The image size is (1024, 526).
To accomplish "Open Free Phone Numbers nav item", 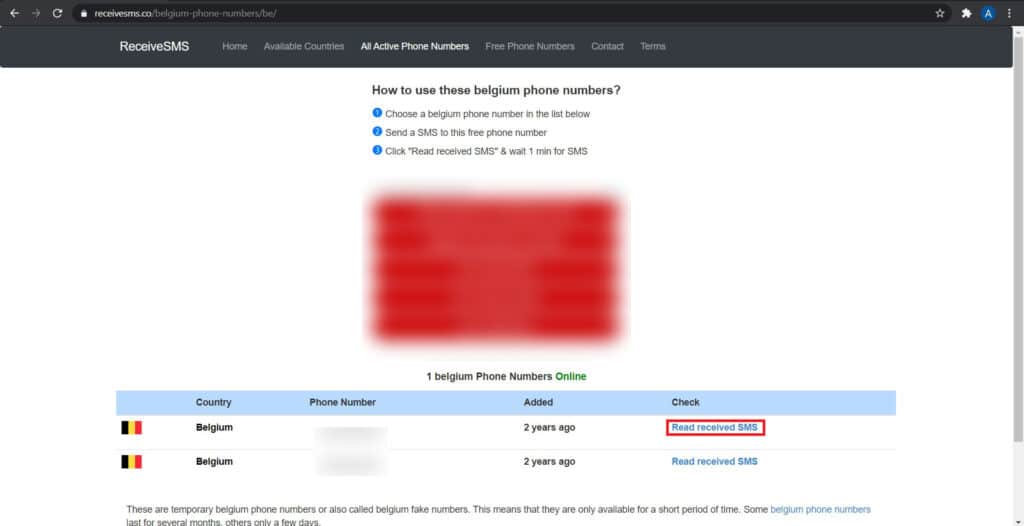I will (x=530, y=46).
